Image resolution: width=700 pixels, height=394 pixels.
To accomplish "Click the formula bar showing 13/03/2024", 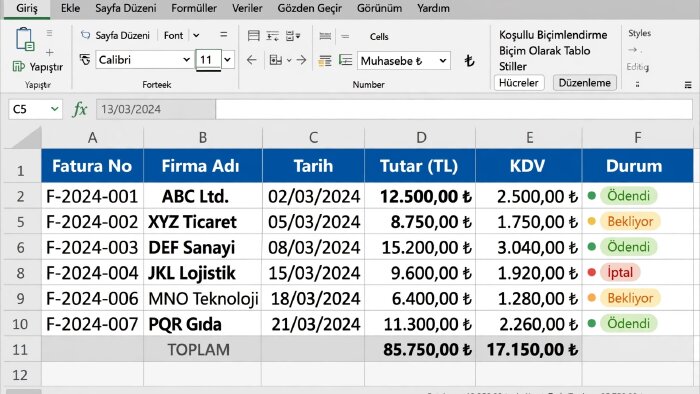I will [394, 109].
